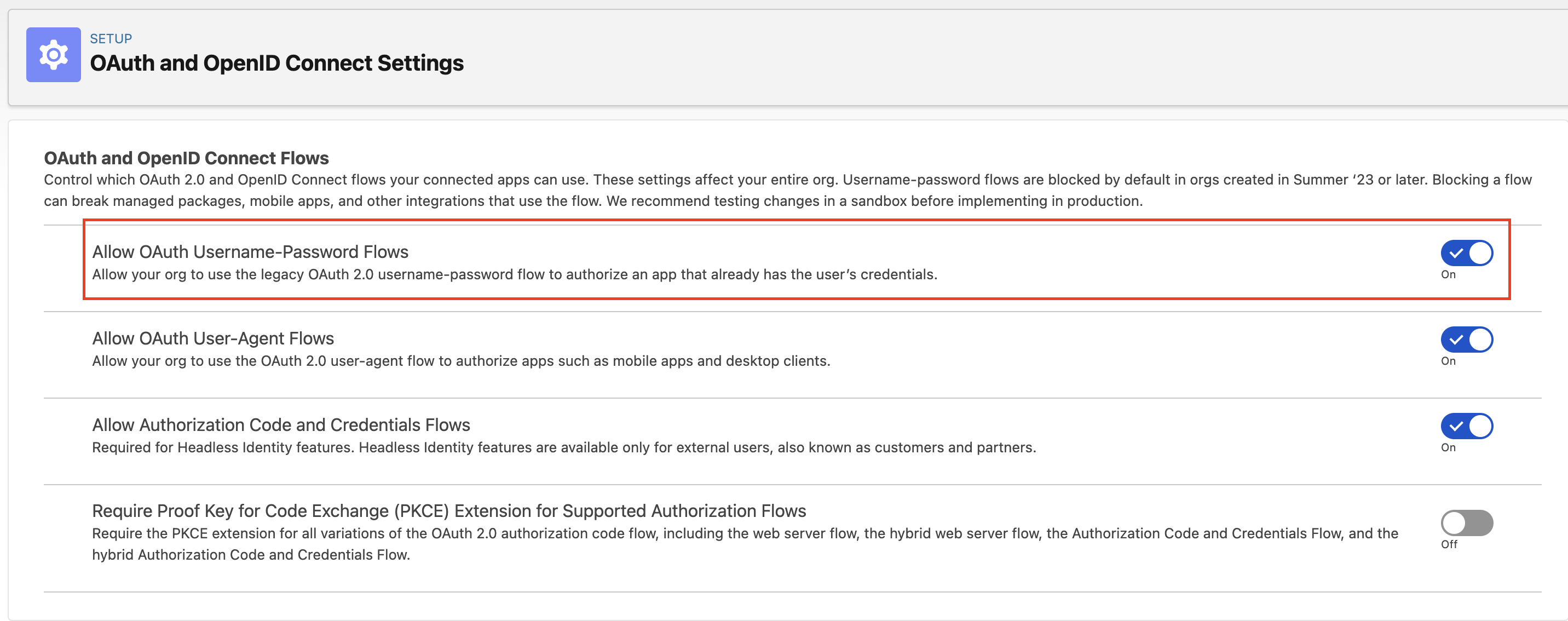Click the On status under the User-Agent toggle
Screen dimensions: 1568x621
[x=1448, y=361]
